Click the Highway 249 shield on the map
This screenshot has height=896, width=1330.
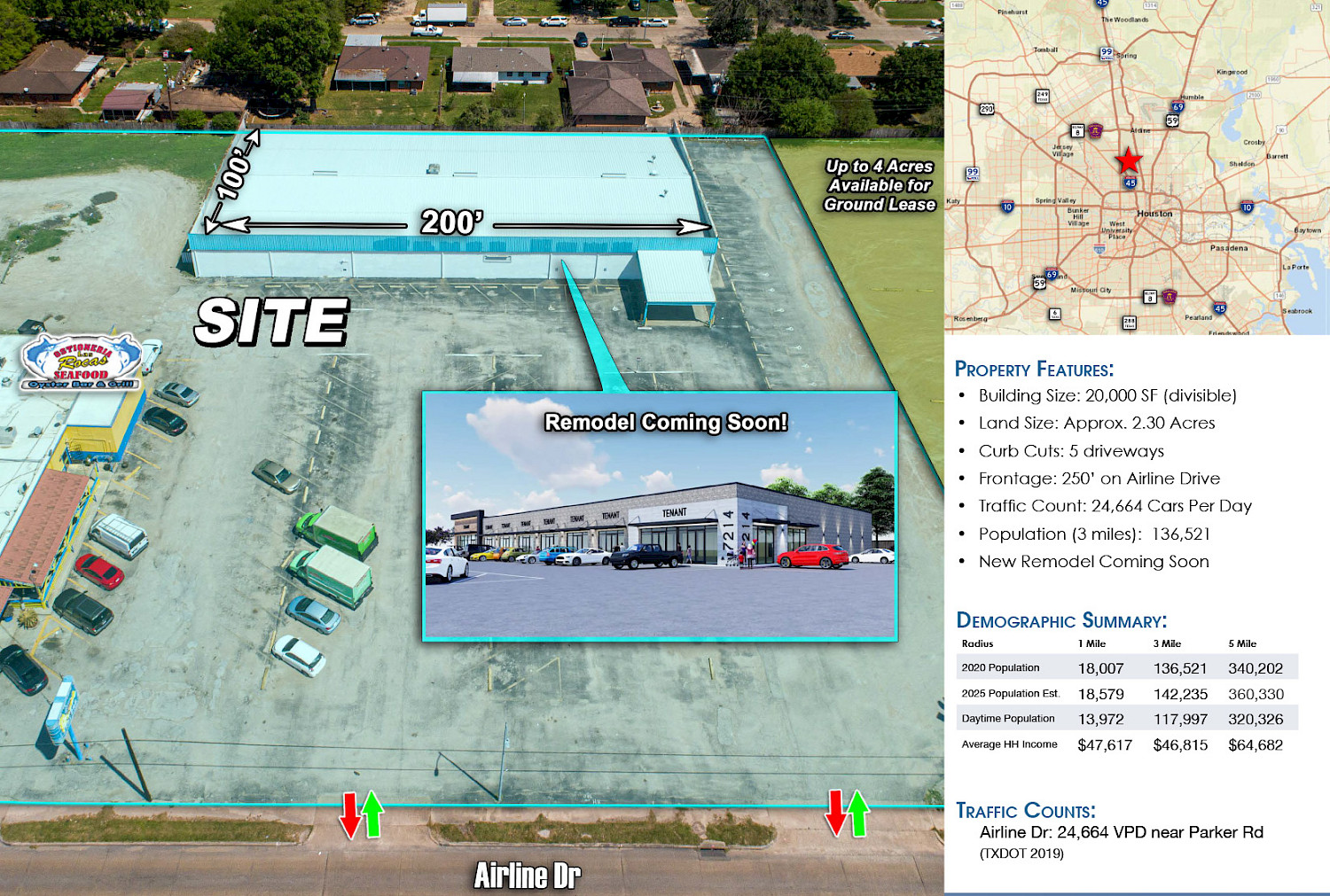(1042, 96)
